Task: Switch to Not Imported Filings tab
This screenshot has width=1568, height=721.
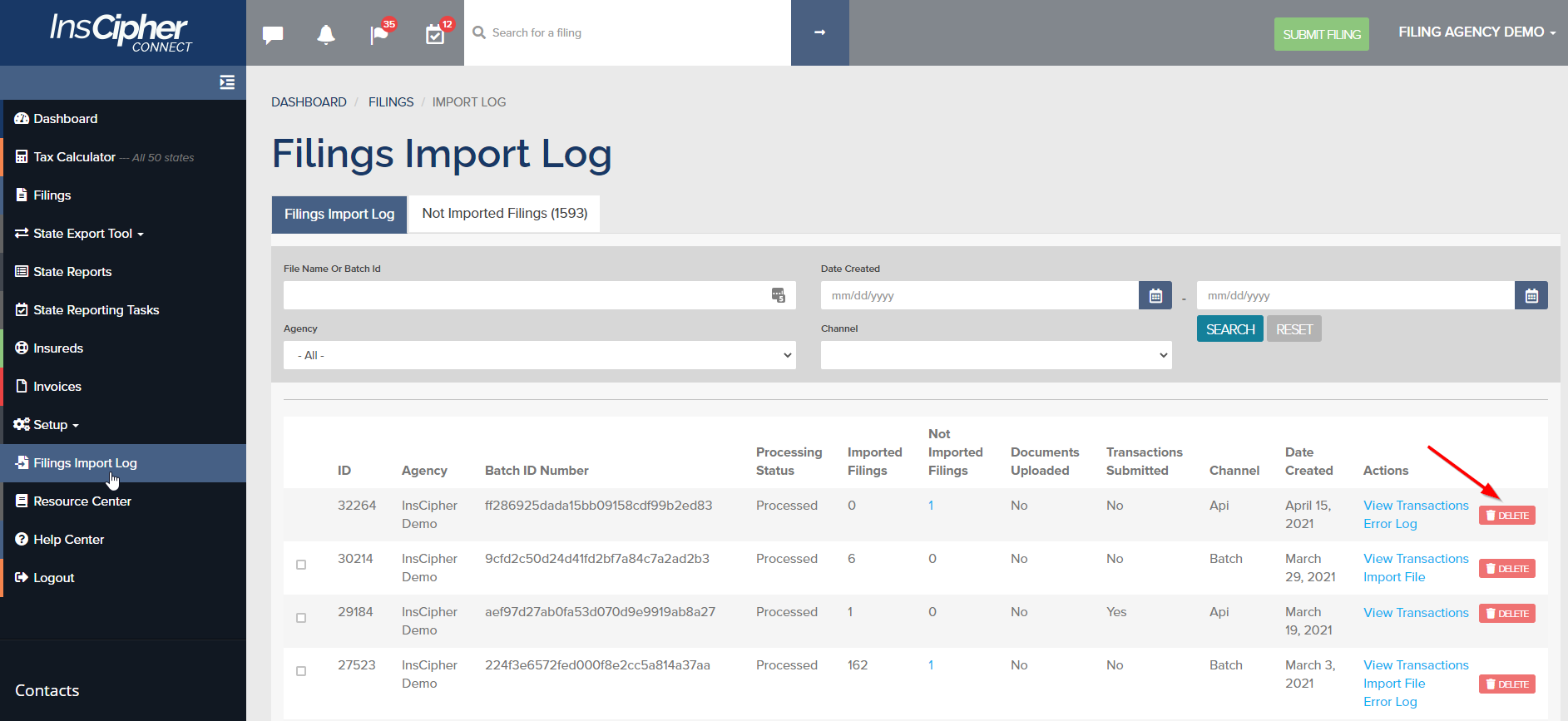Action: tap(504, 214)
